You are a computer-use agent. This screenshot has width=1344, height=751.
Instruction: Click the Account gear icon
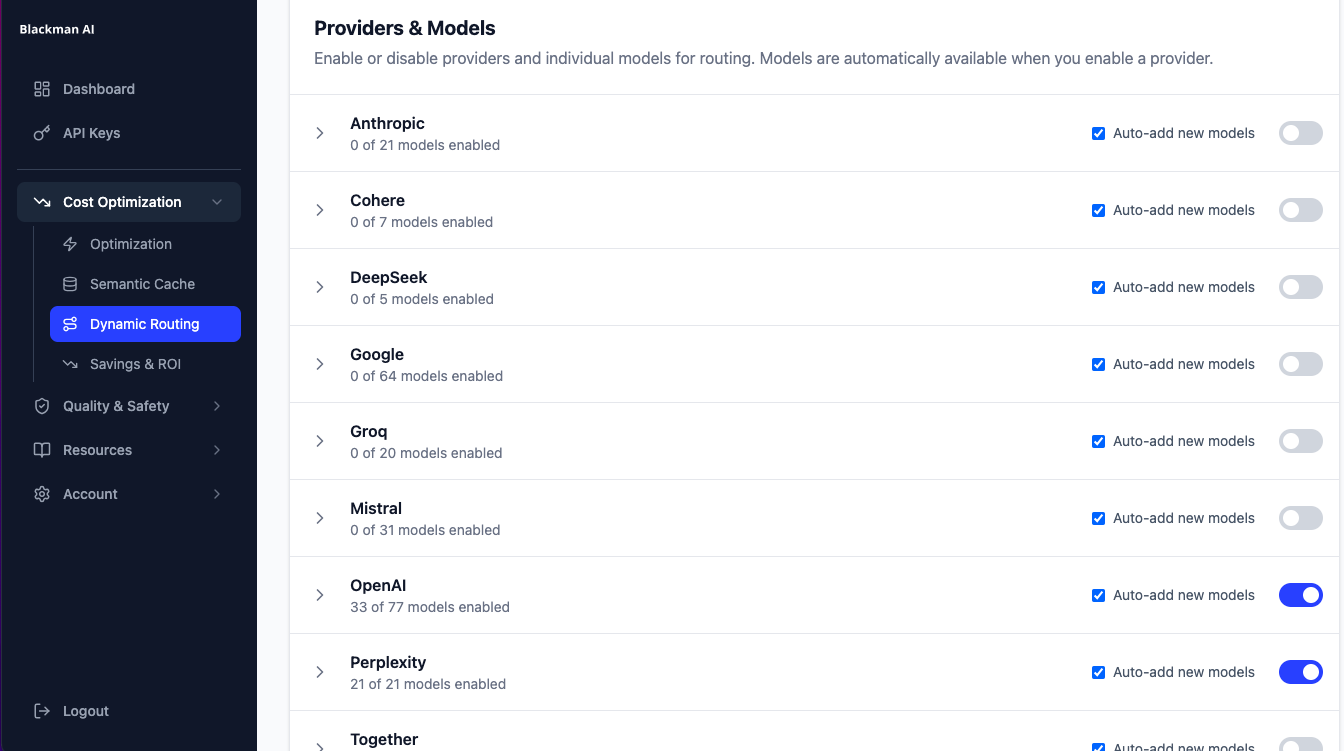pyautogui.click(x=41, y=494)
